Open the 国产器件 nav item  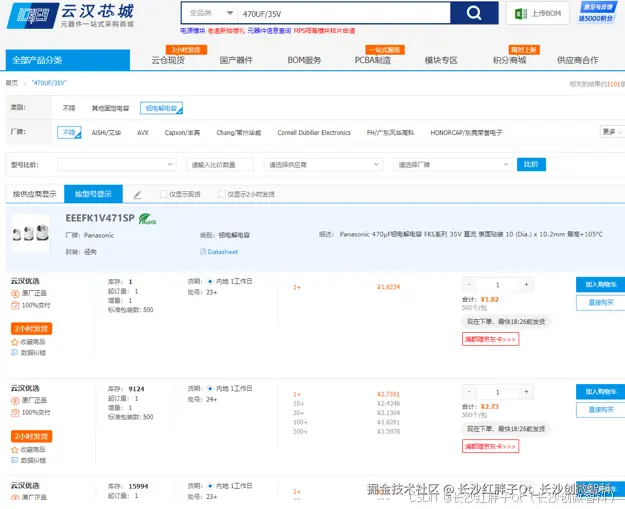(x=236, y=60)
